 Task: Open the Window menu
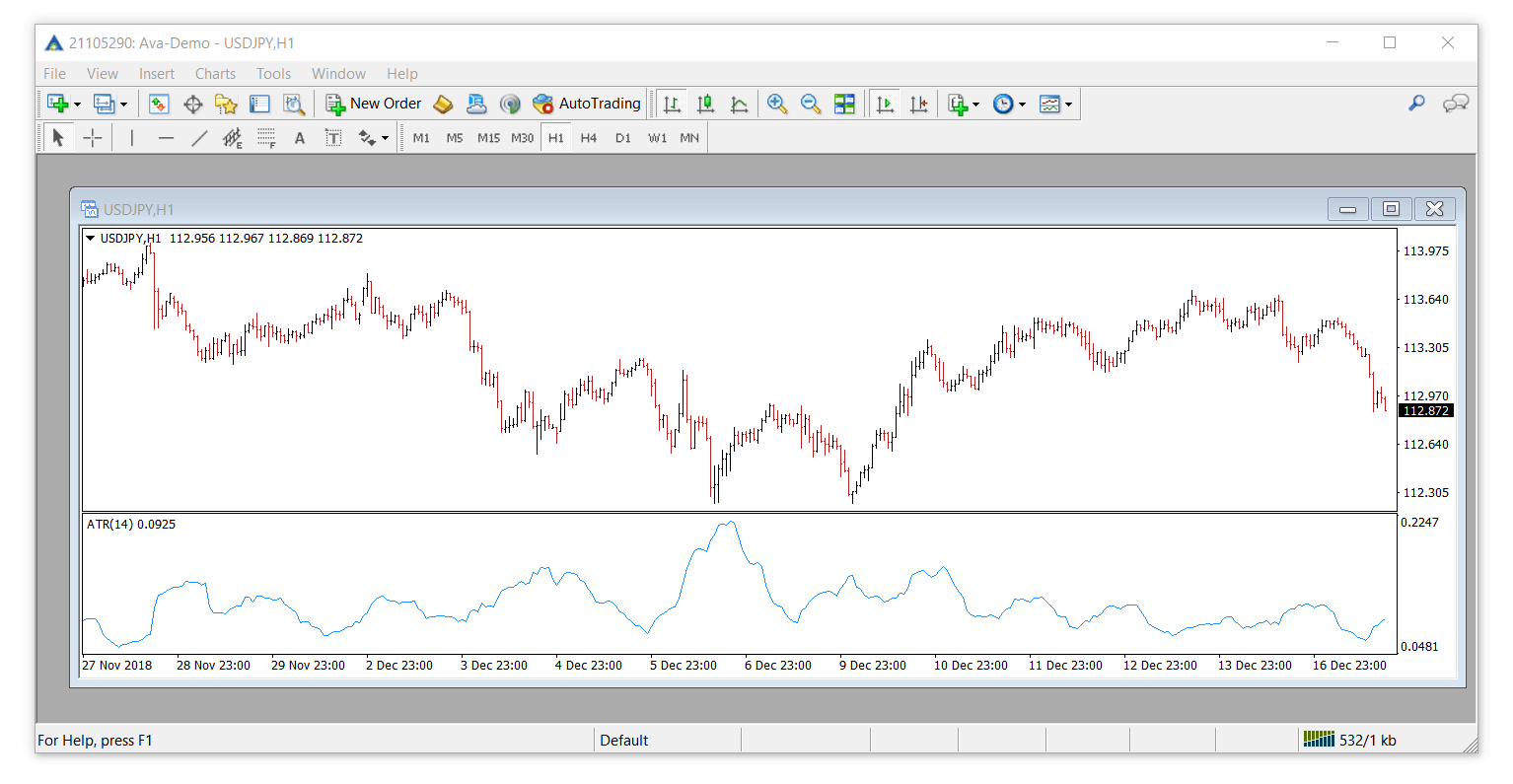coord(338,74)
